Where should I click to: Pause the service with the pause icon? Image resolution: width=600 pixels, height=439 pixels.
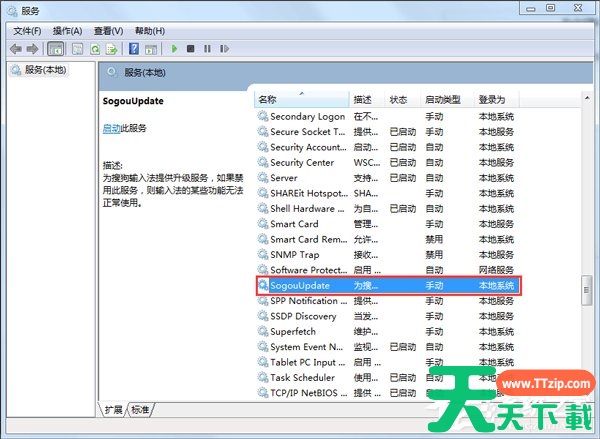207,49
